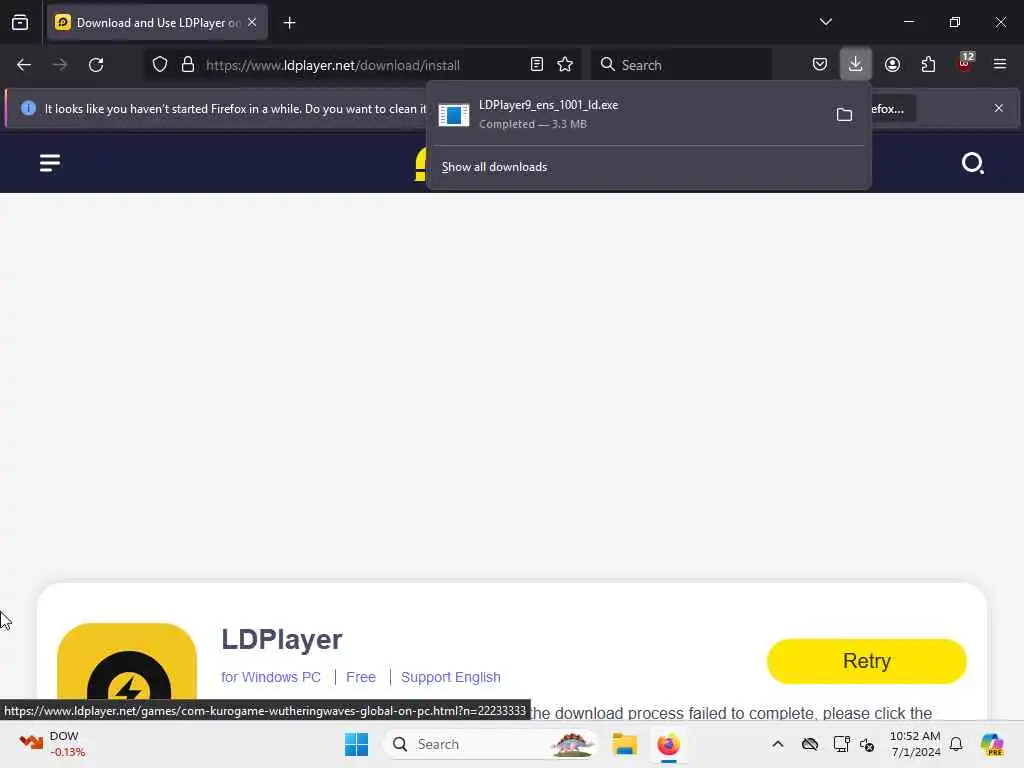Image resolution: width=1024 pixels, height=768 pixels.
Task: Click the URL address bar field
Action: 362,65
